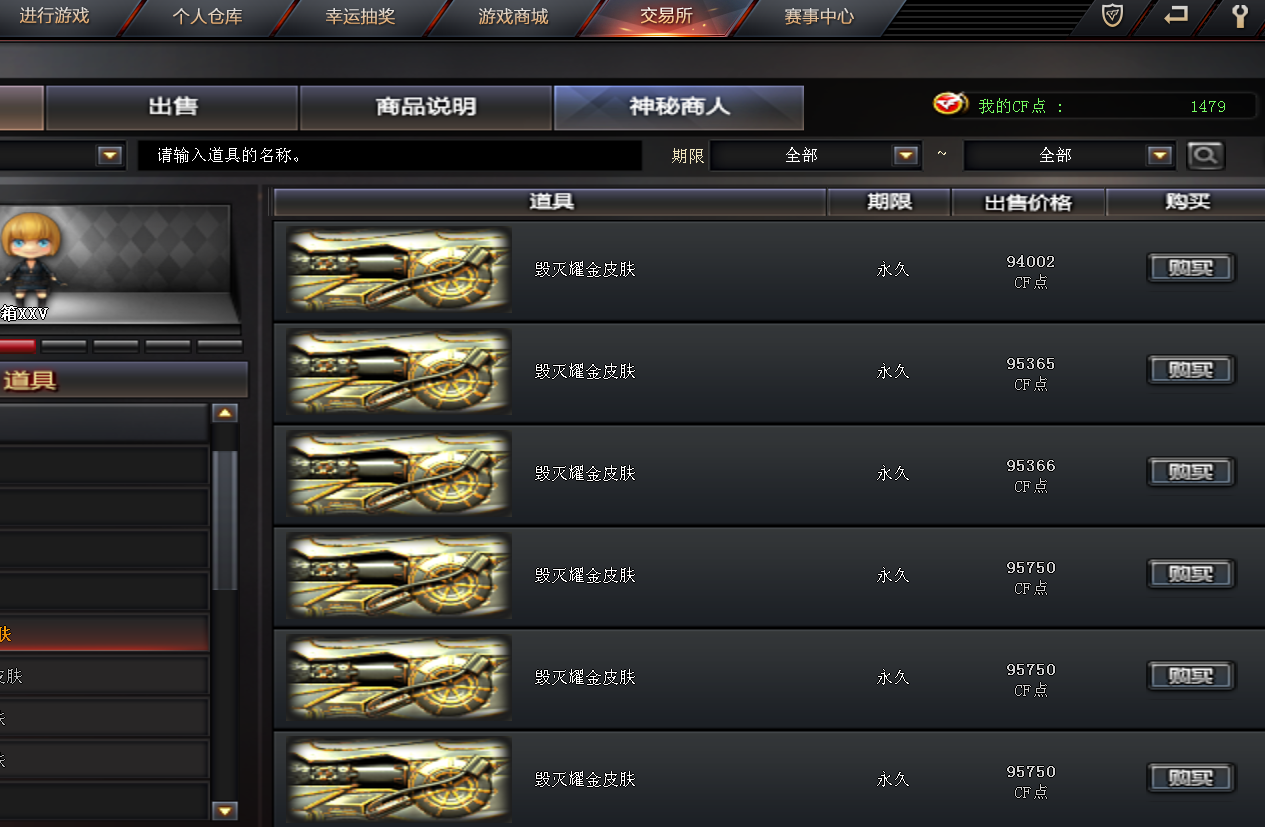Open the 神秘商人 tab

tap(679, 107)
